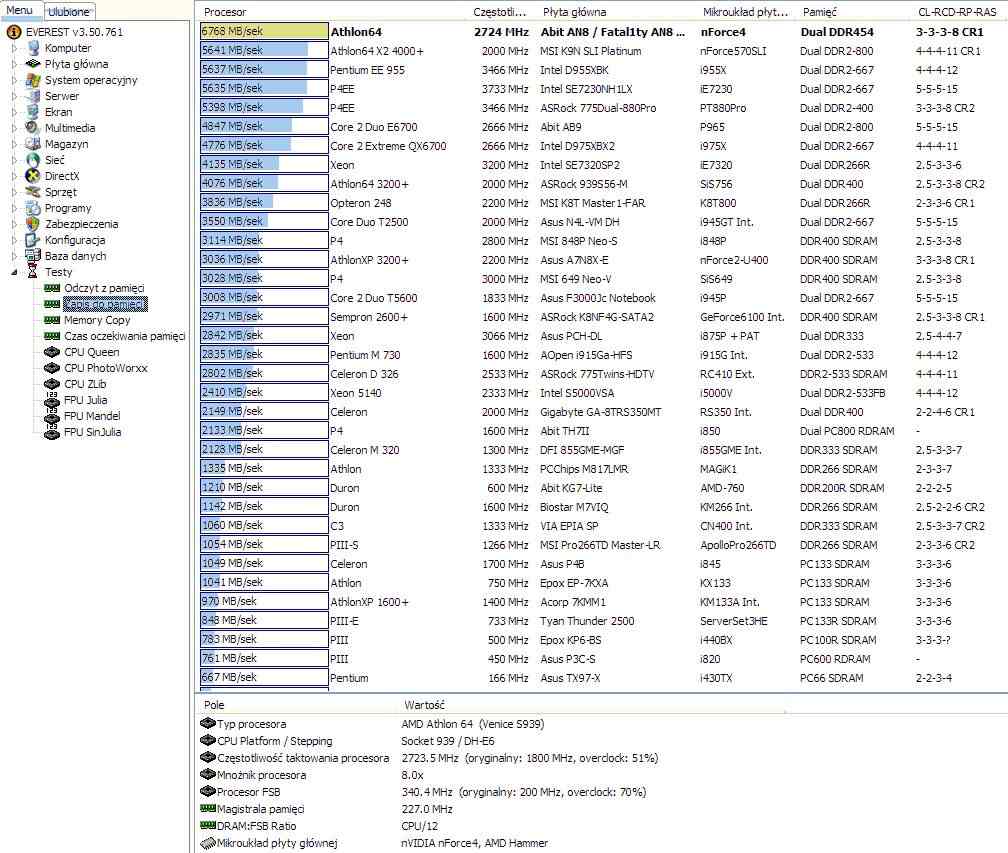This screenshot has height=853, width=1008.
Task: Select the 4847 MB/sek Core 2 Duo bar
Action: tap(264, 127)
